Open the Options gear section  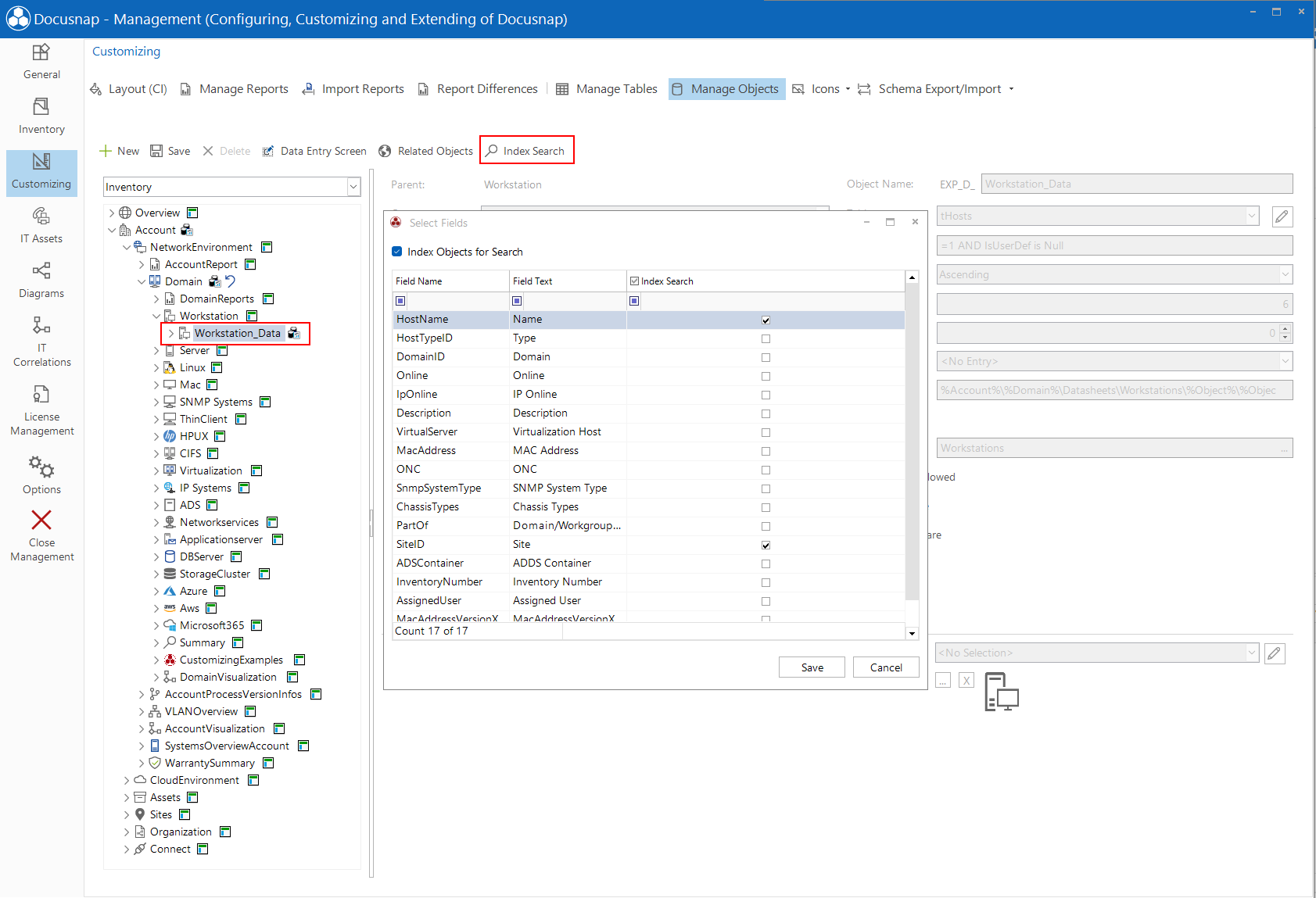(x=41, y=474)
